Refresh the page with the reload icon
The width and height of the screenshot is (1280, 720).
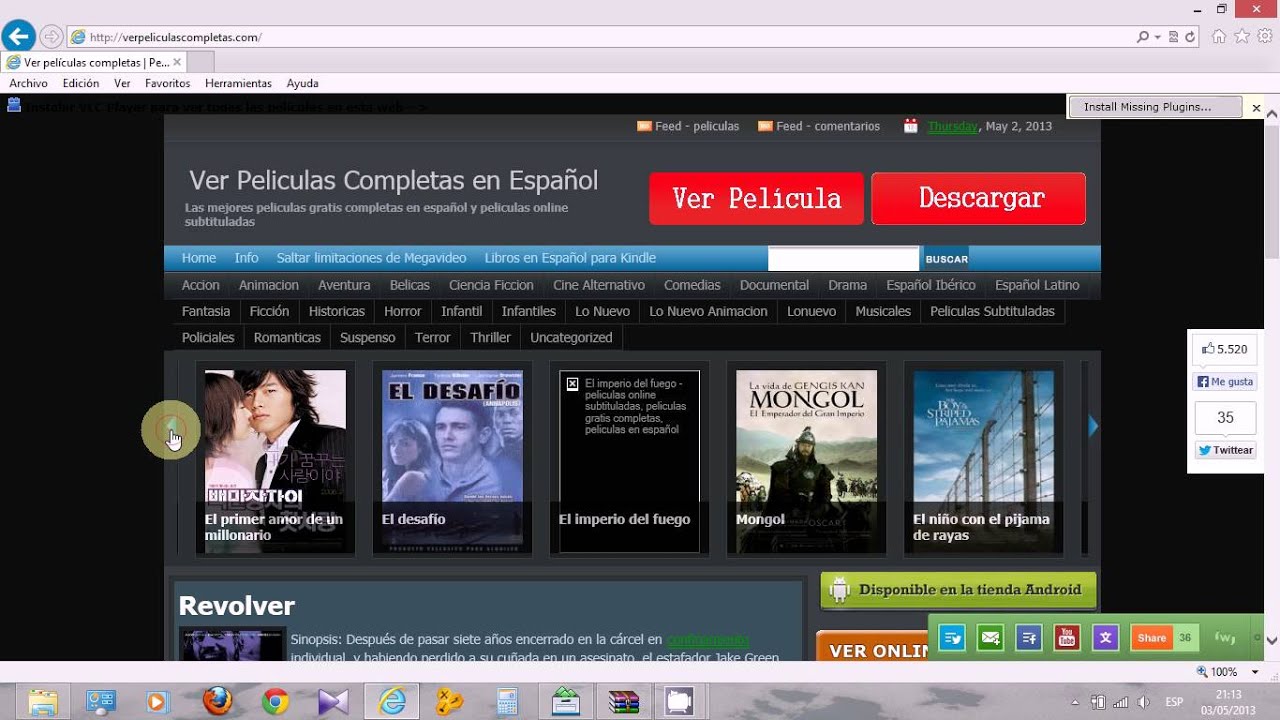1190,37
